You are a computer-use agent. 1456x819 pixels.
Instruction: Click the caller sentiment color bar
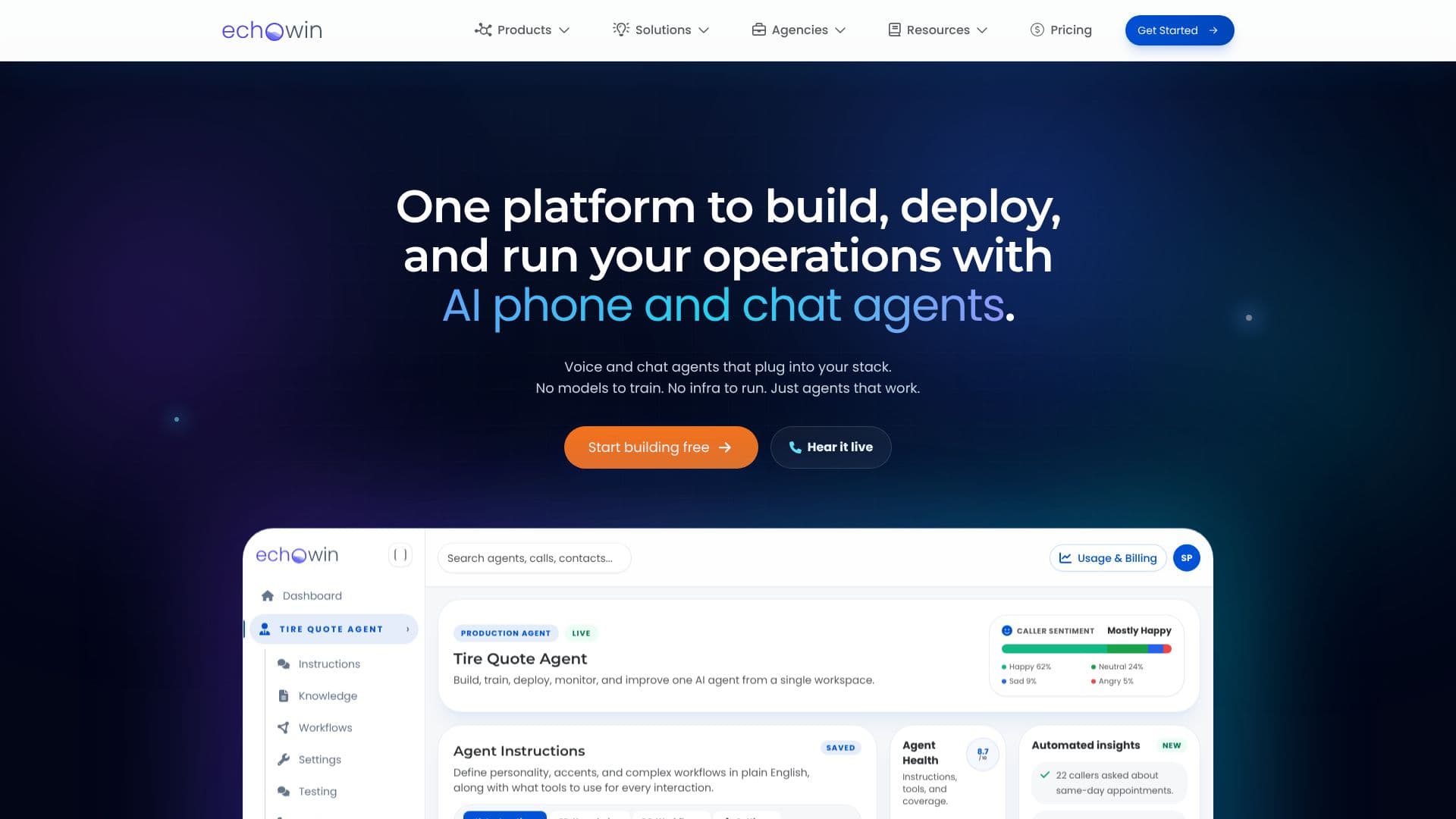[x=1087, y=649]
